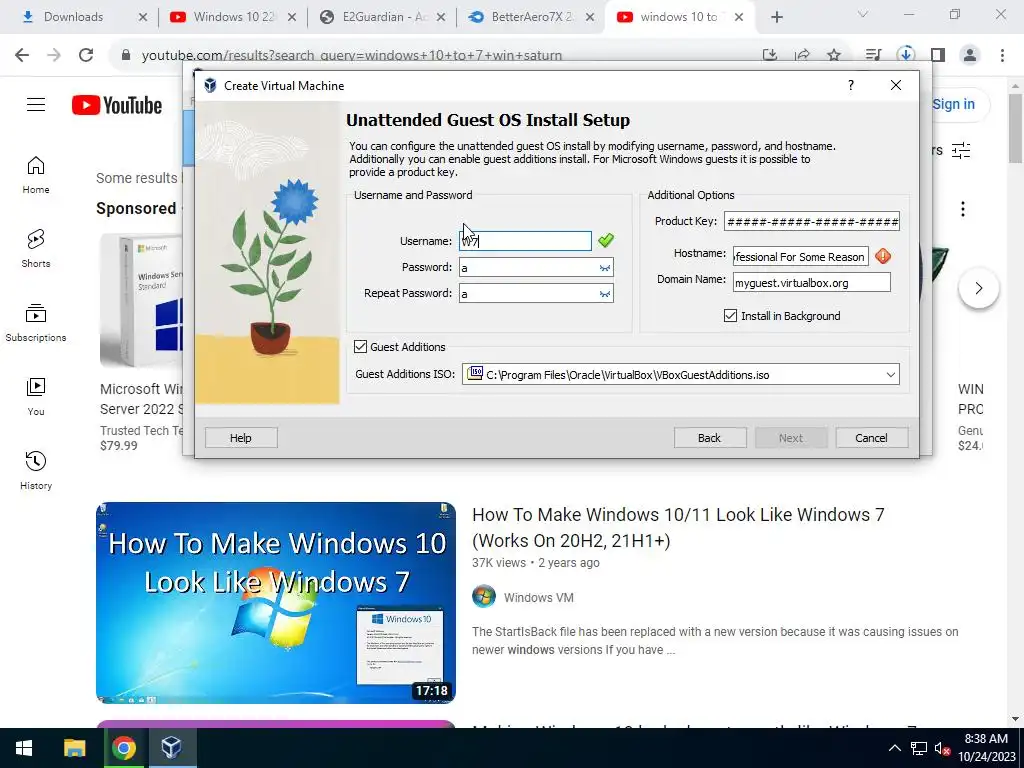Open the YouTube search filters icon
1024x768 pixels.
click(x=961, y=151)
